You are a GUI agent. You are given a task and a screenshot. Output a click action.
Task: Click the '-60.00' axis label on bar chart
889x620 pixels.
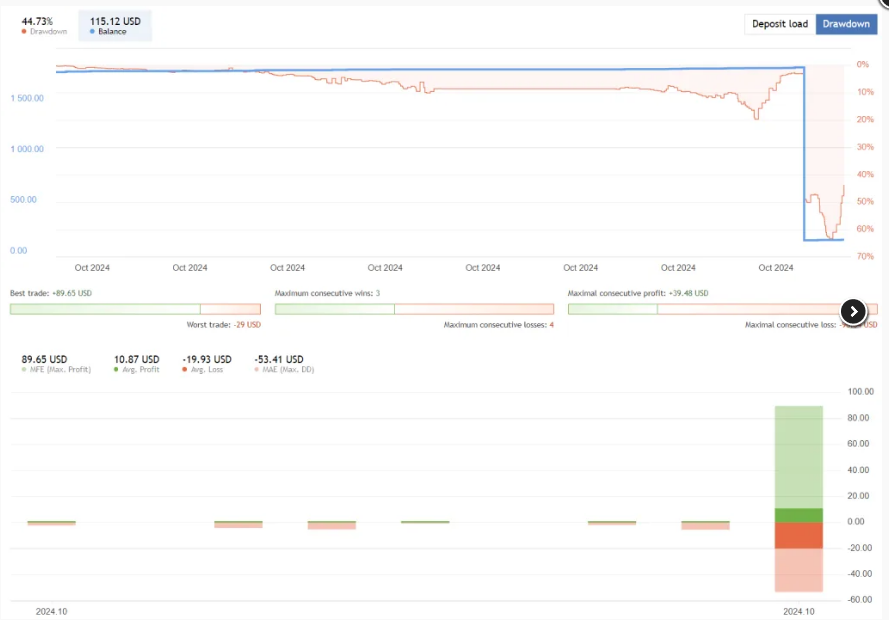point(860,600)
